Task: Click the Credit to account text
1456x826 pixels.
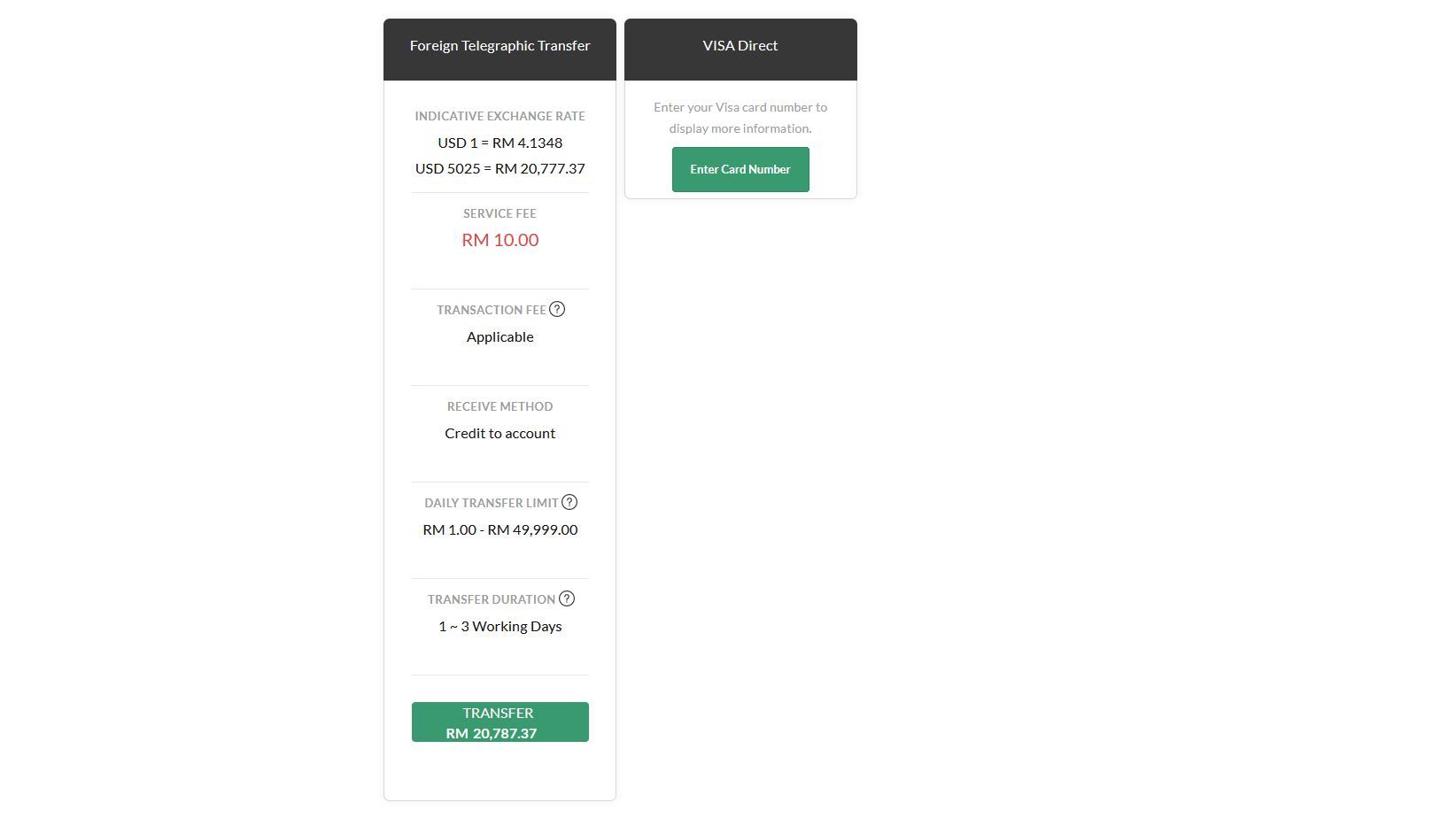Action: pos(500,433)
